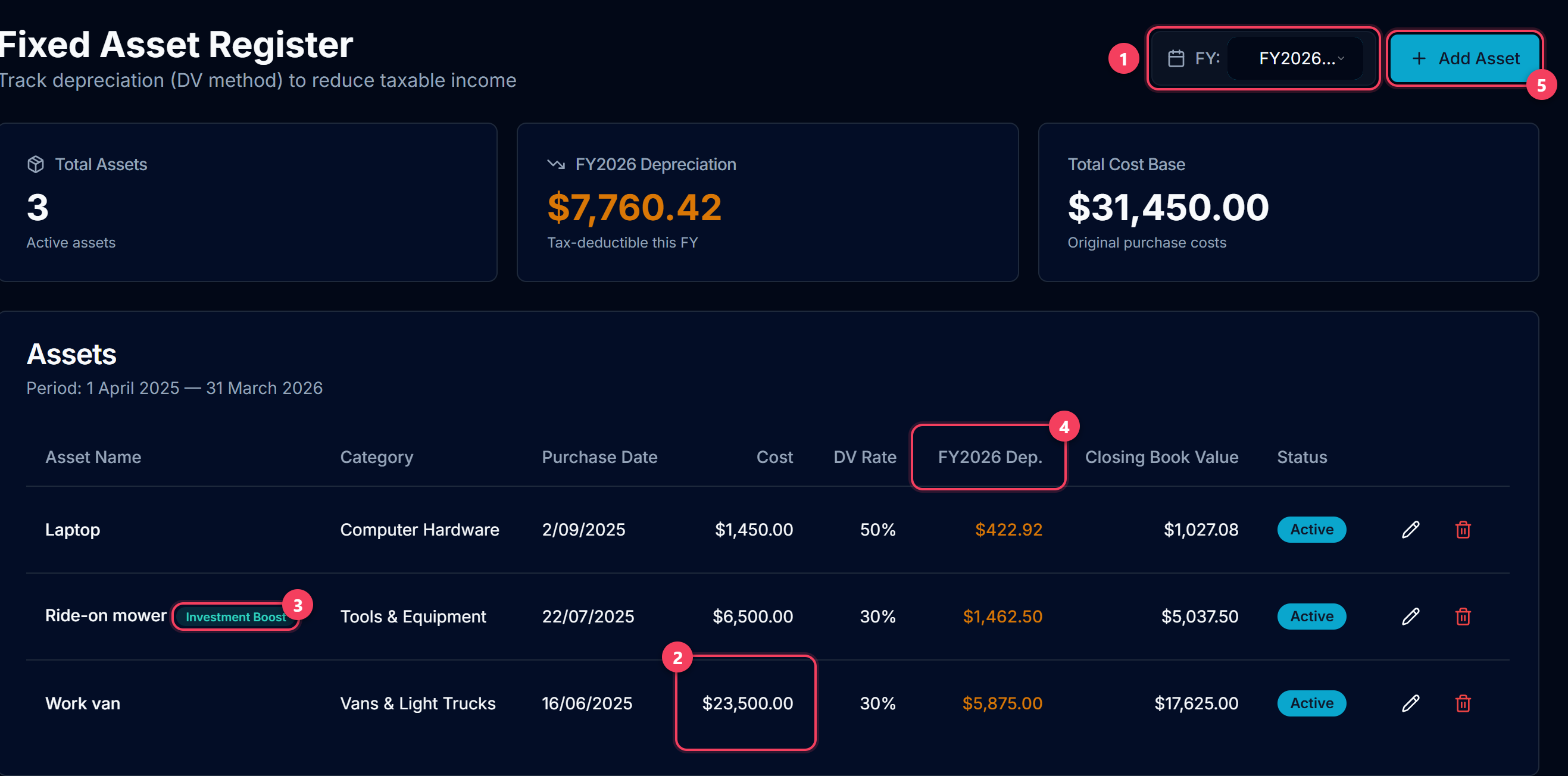Click the Category column header
The image size is (1568, 776).
pos(376,457)
